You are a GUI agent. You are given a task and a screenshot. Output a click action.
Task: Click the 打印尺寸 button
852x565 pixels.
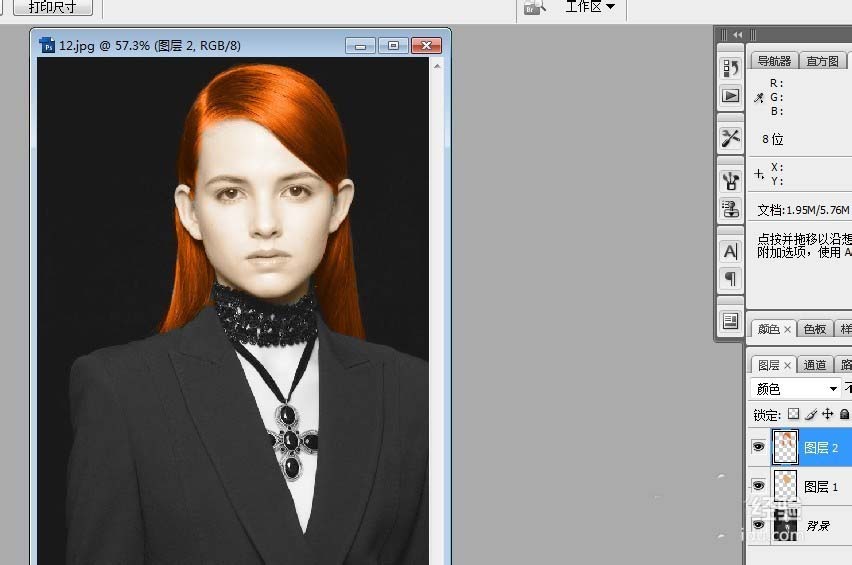coord(53,7)
